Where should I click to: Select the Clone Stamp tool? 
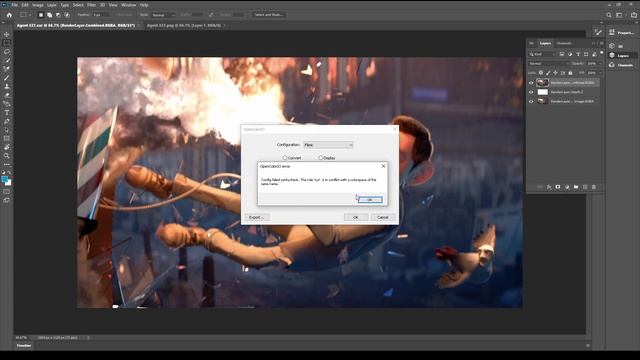[x=7, y=87]
